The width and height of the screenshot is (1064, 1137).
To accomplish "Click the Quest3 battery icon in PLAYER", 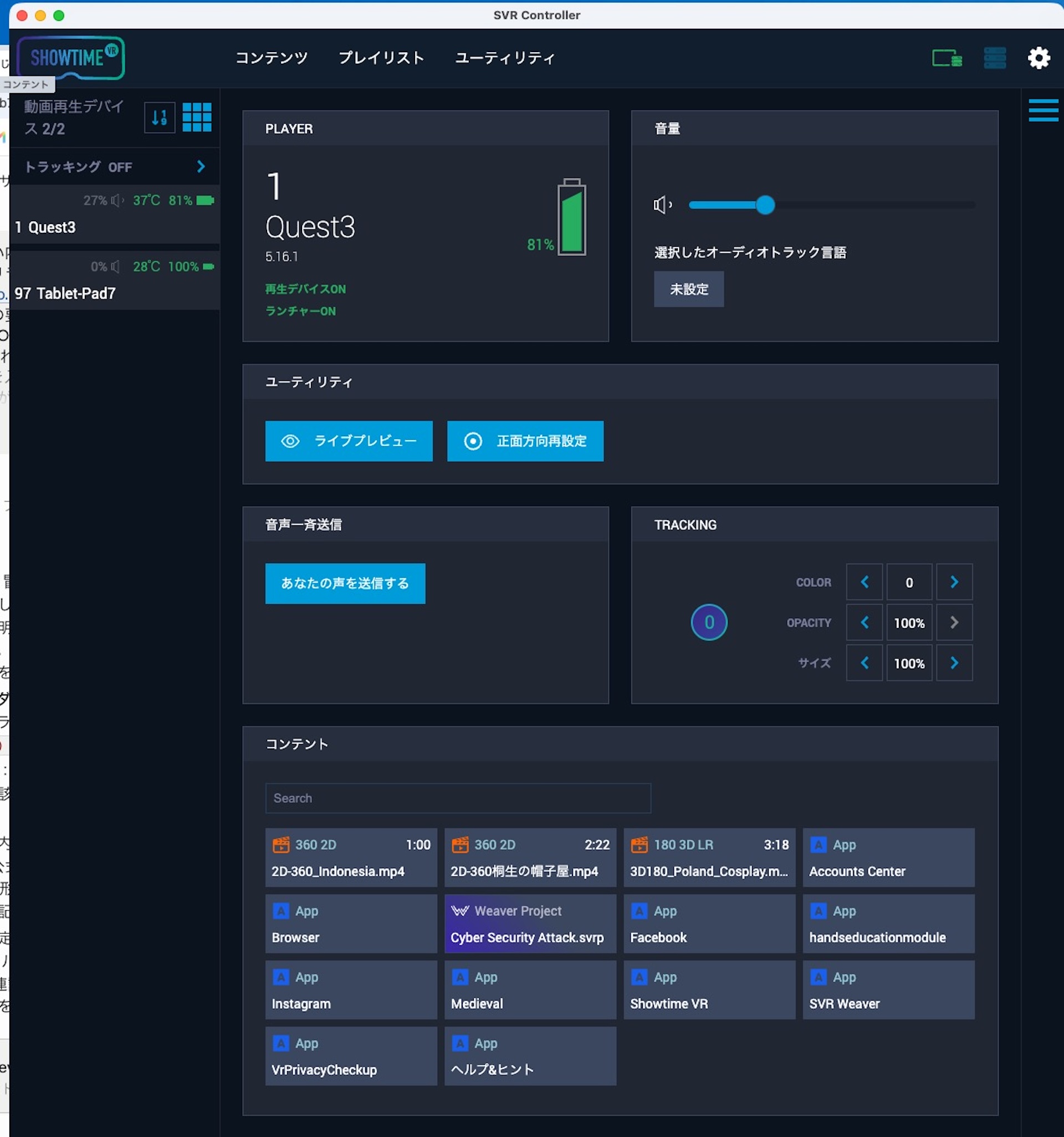I will click(572, 217).
